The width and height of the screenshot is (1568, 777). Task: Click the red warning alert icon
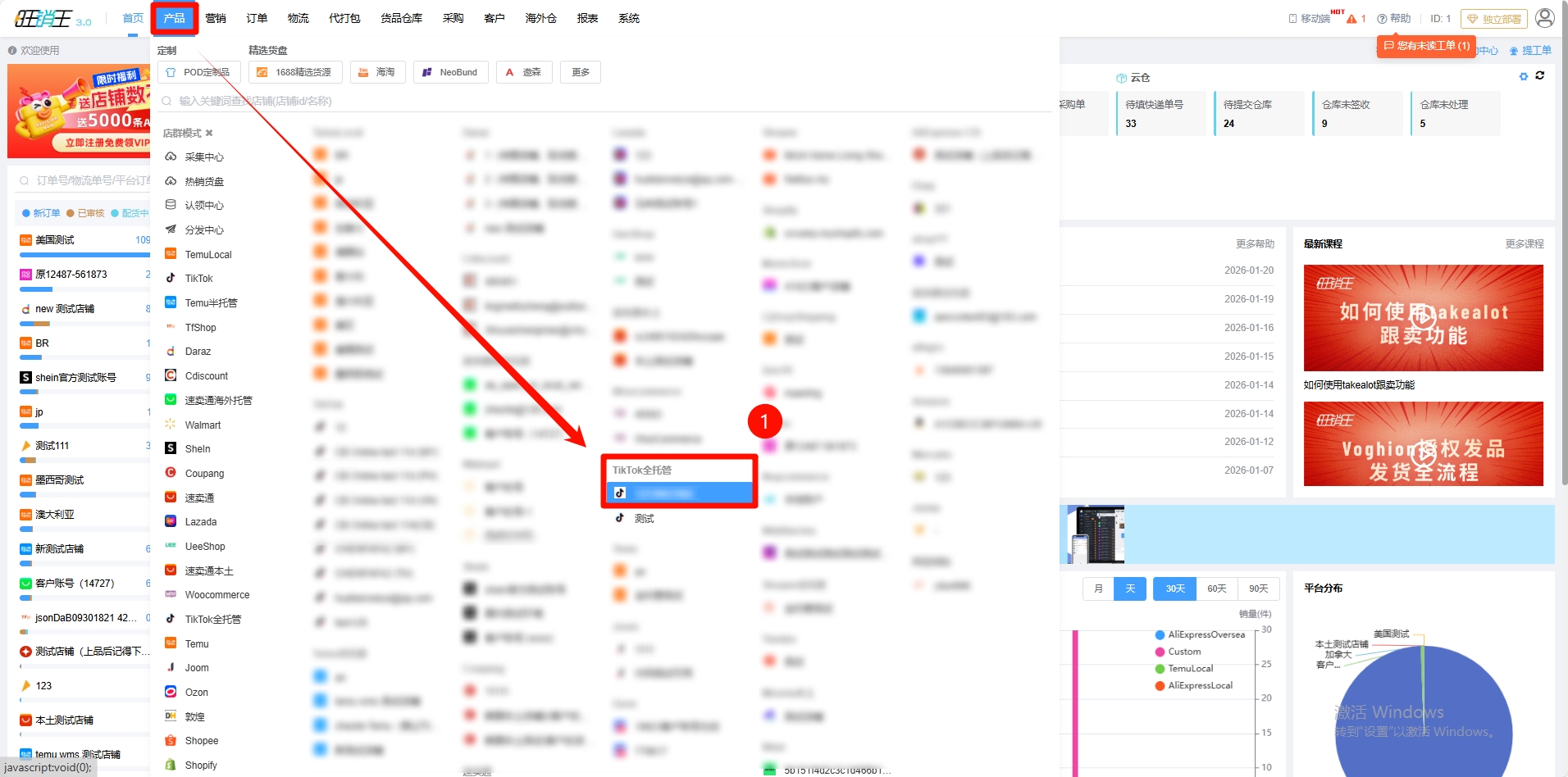coord(1351,19)
